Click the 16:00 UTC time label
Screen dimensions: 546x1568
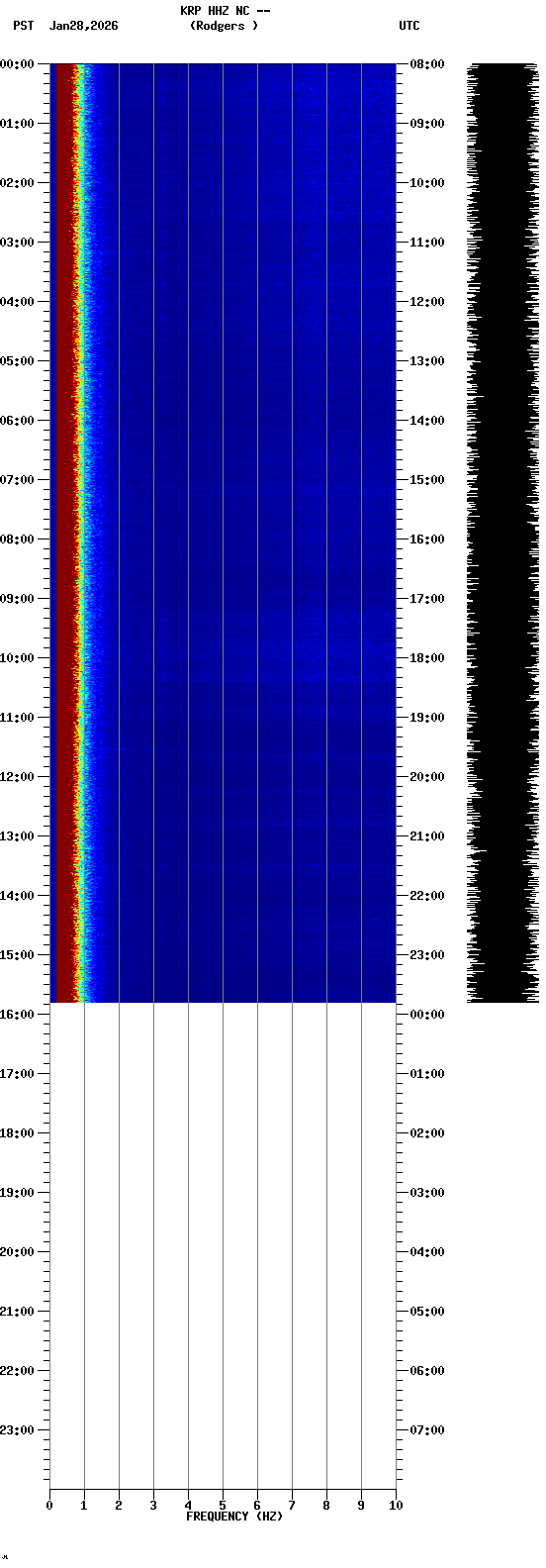point(426,539)
